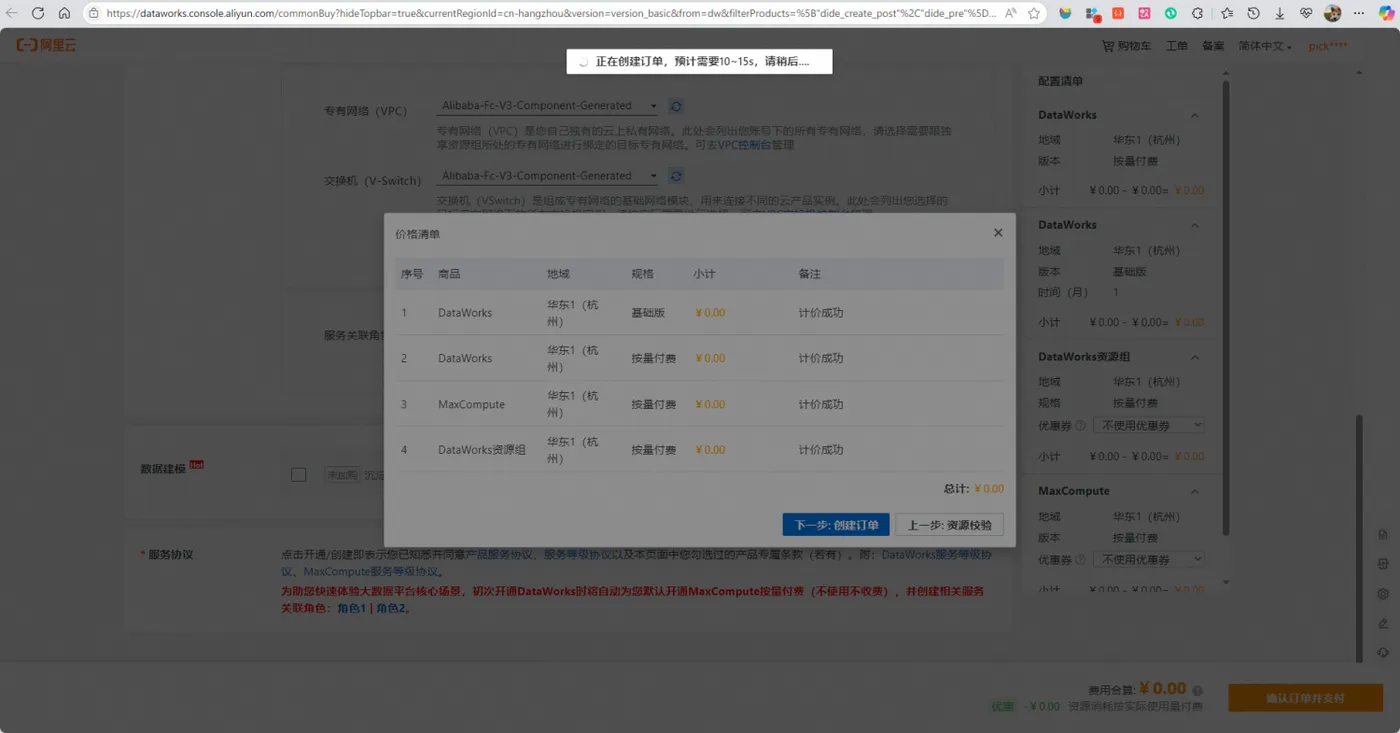The height and width of the screenshot is (733, 1400).
Task: Open the headset support icon in floating sidebar
Action: 1383,652
